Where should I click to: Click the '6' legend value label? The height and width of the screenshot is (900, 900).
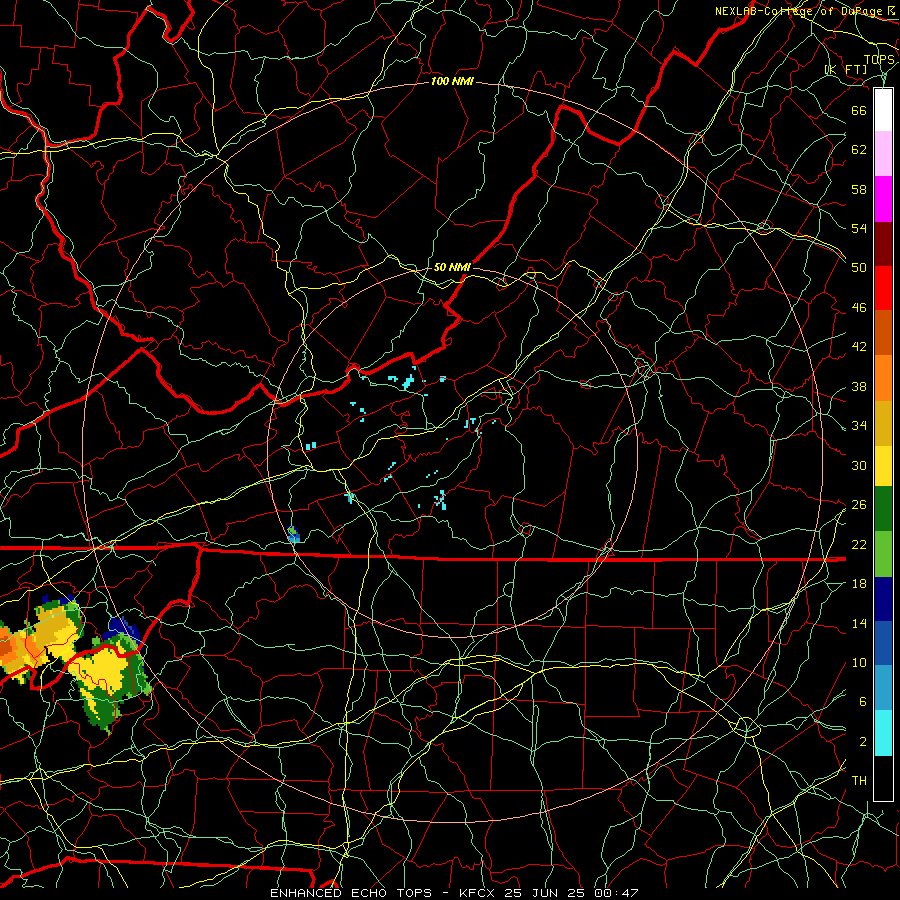863,701
